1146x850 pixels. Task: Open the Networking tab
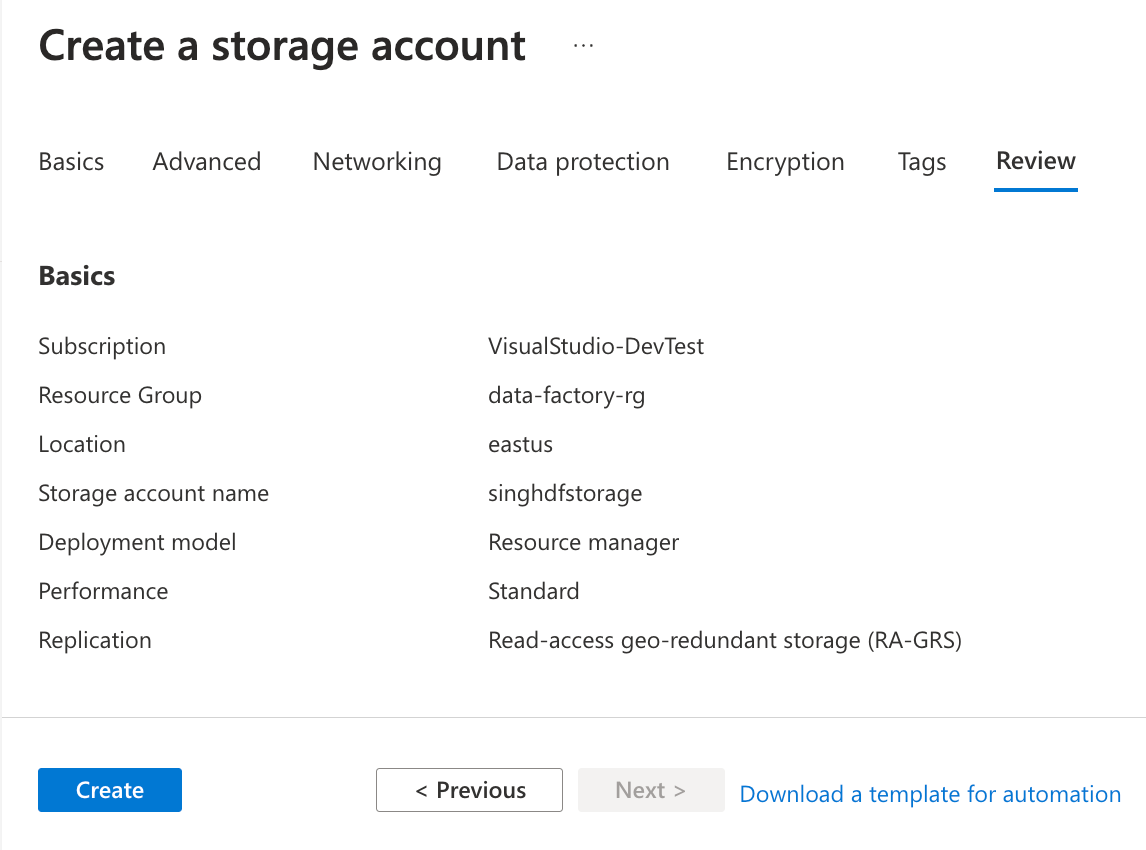click(x=377, y=161)
